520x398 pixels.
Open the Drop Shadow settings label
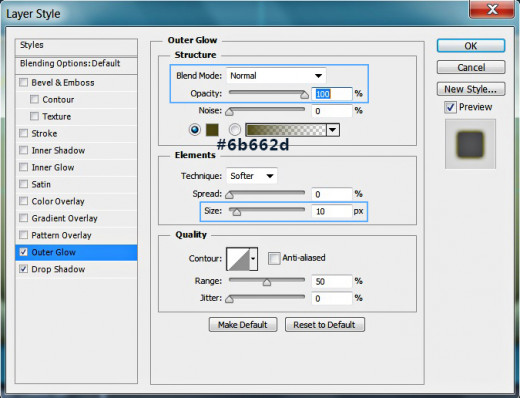tap(58, 269)
